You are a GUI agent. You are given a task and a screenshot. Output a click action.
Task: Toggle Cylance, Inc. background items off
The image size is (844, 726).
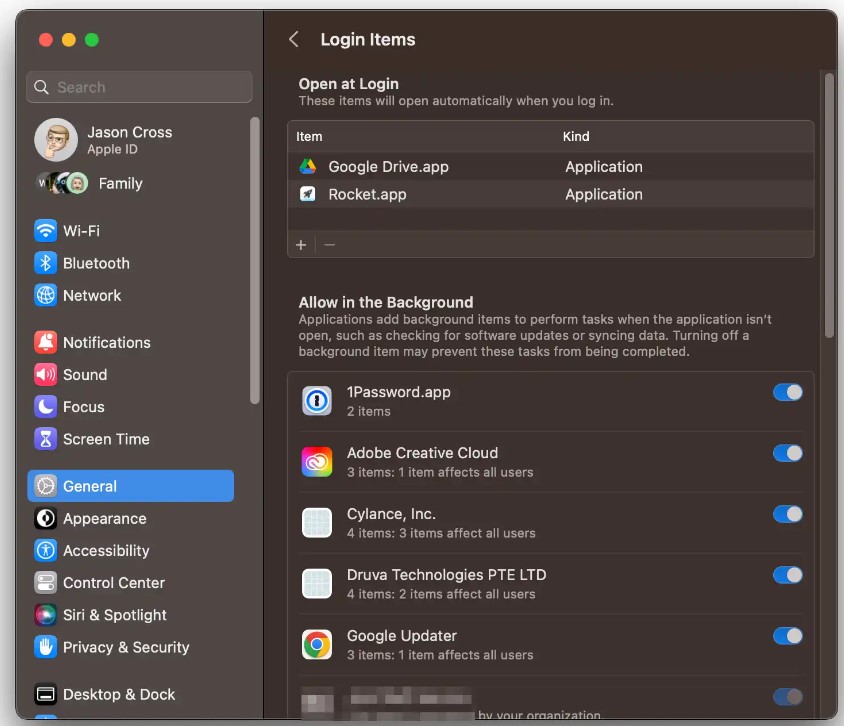(787, 514)
